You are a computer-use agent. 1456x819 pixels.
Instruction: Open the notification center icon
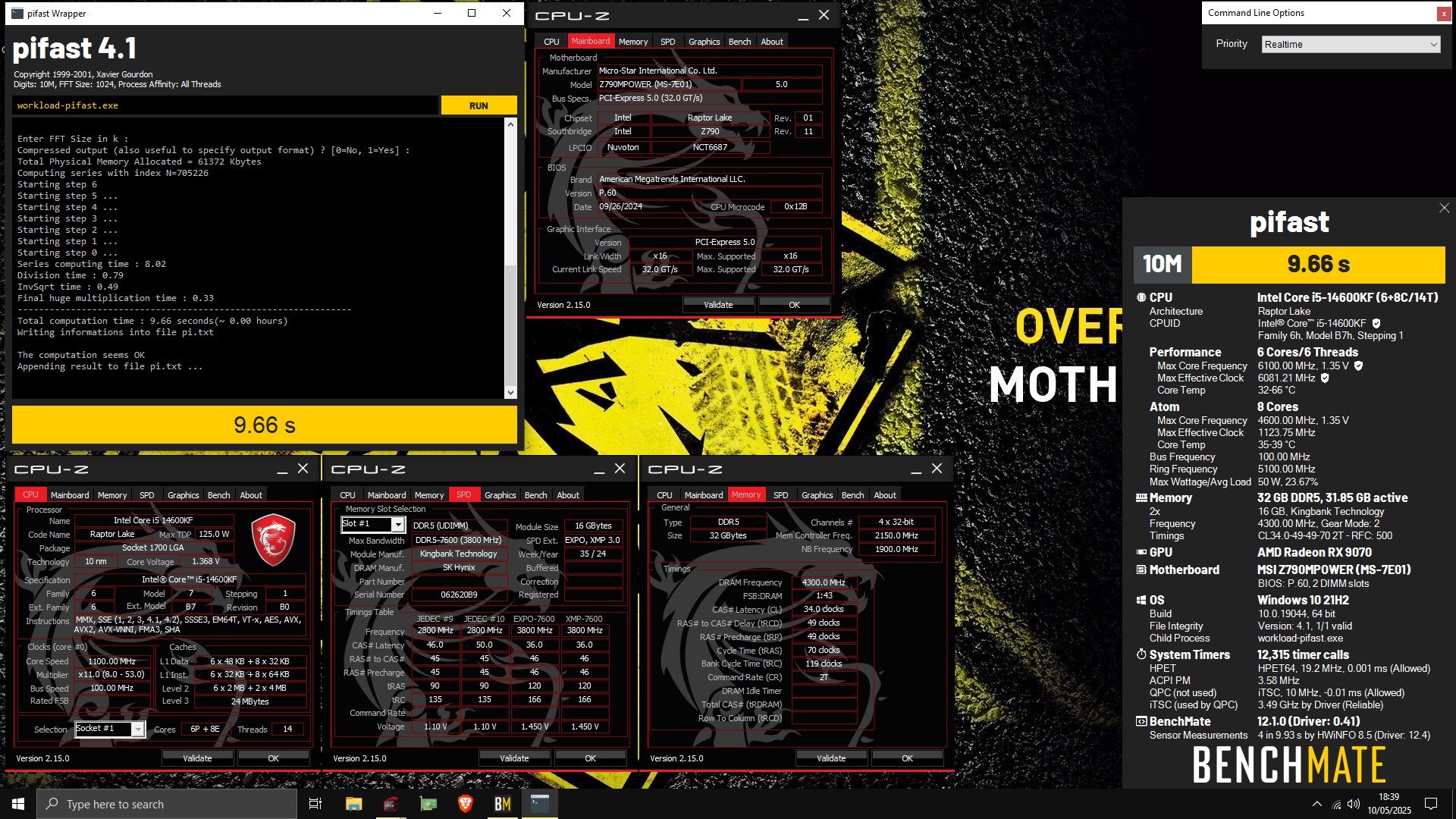pyautogui.click(x=1431, y=804)
